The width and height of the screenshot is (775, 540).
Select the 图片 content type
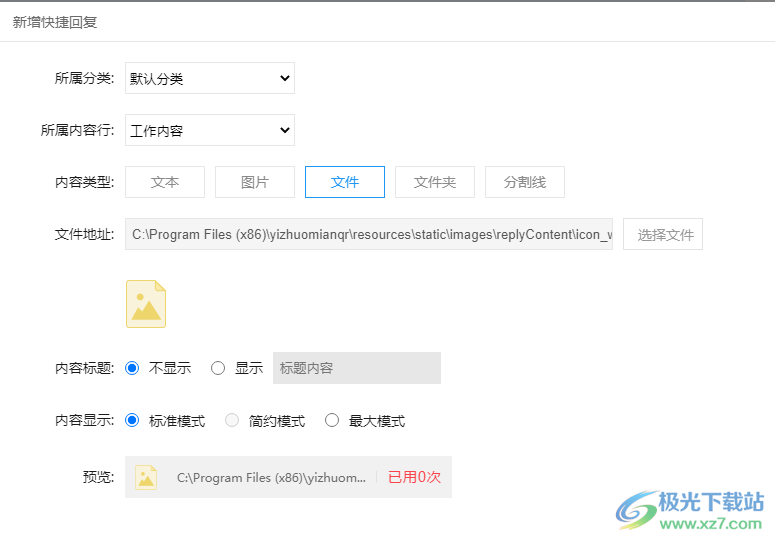[x=255, y=182]
